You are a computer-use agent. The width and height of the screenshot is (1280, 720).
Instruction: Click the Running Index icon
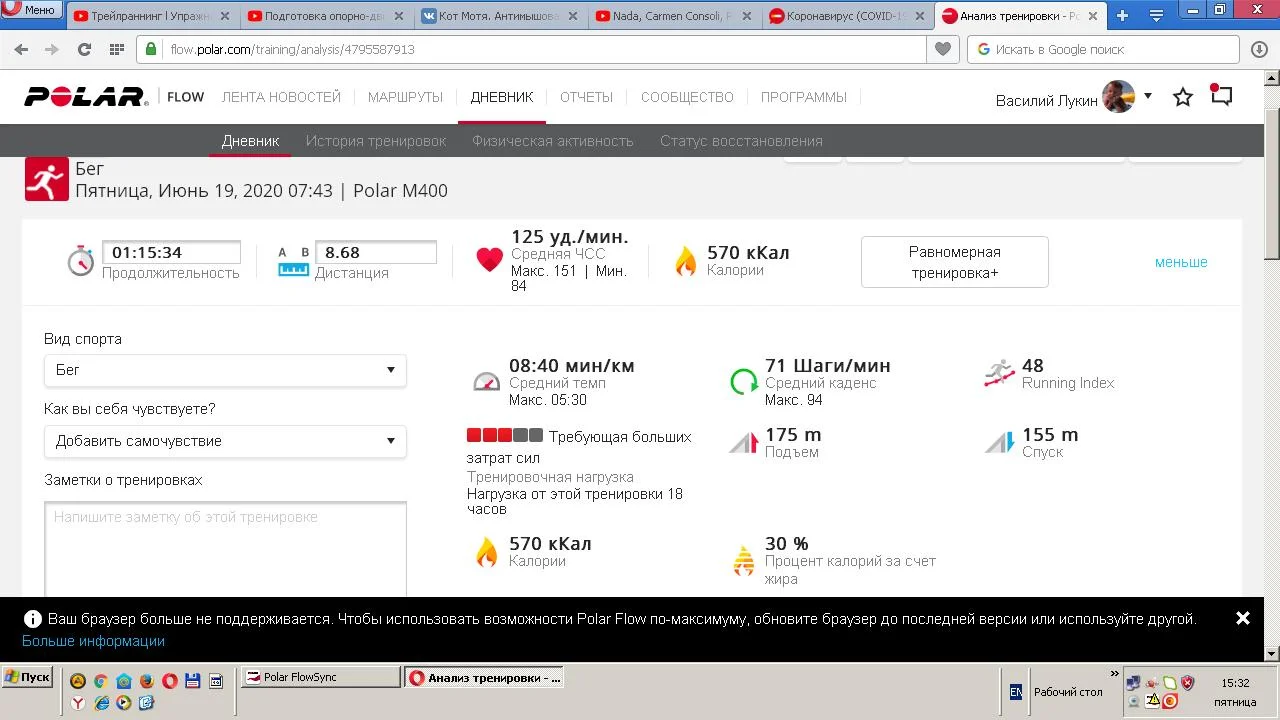(x=999, y=374)
